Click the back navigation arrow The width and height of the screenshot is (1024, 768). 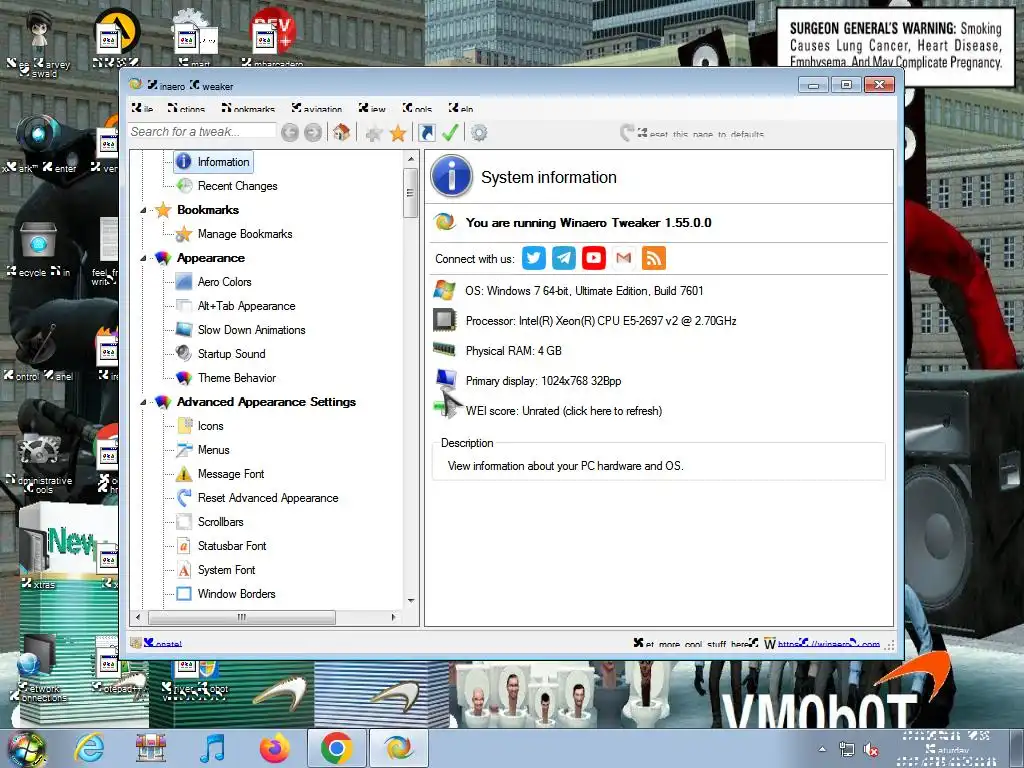click(x=290, y=133)
